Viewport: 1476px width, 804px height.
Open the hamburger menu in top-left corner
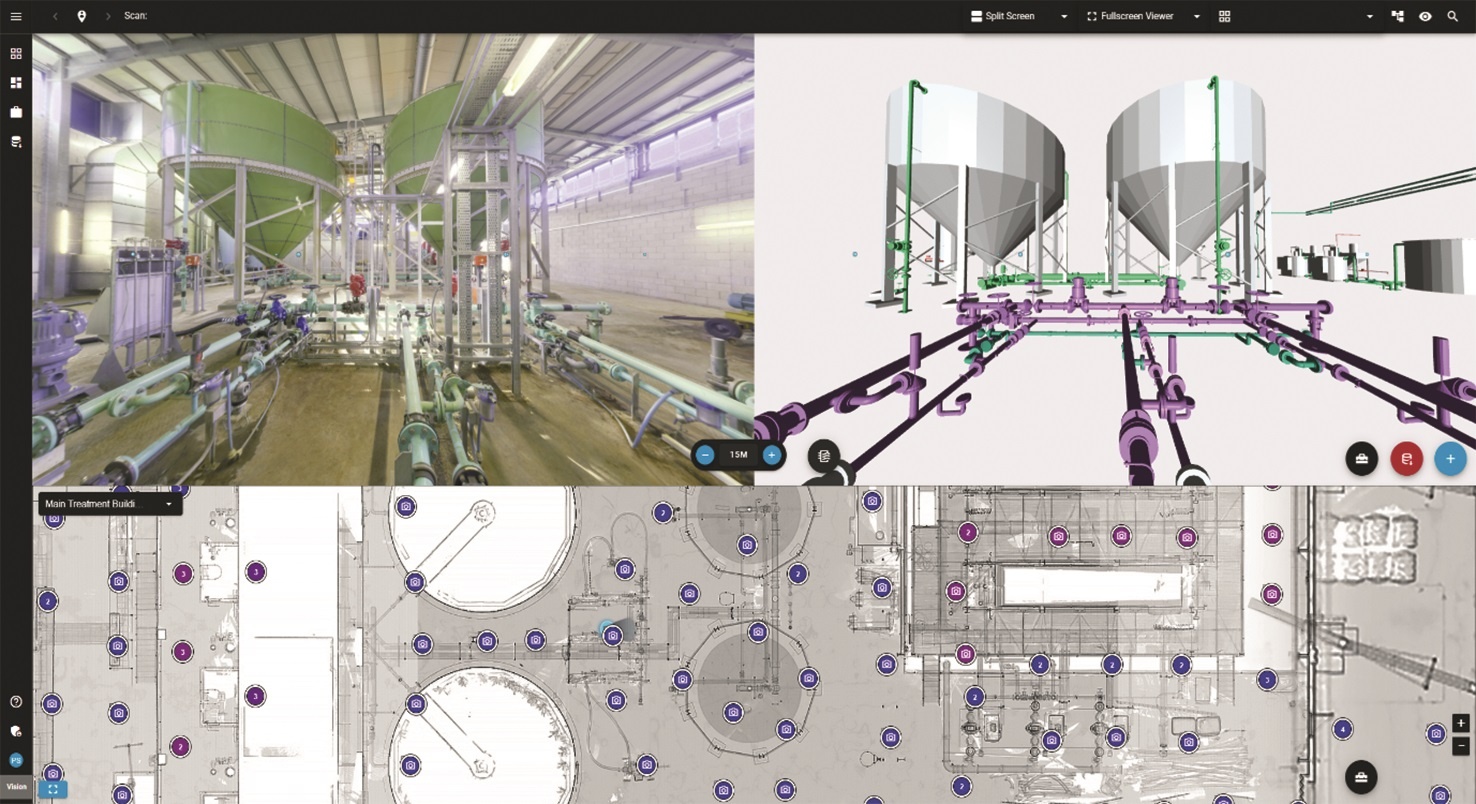16,16
